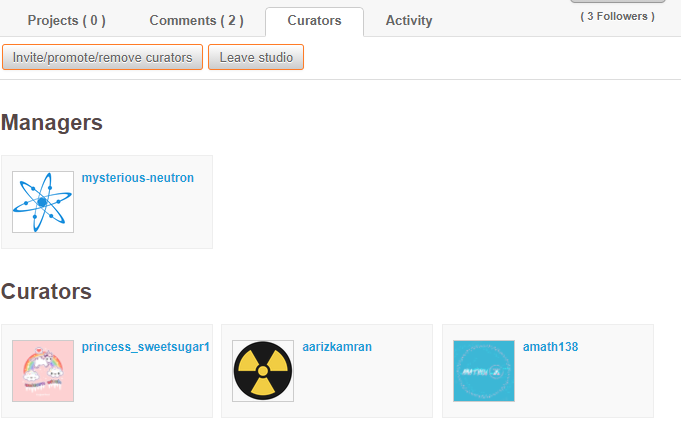Screen dimensions: 681x422
Task: Click Invite/promote/remove curators button
Action: click(102, 58)
